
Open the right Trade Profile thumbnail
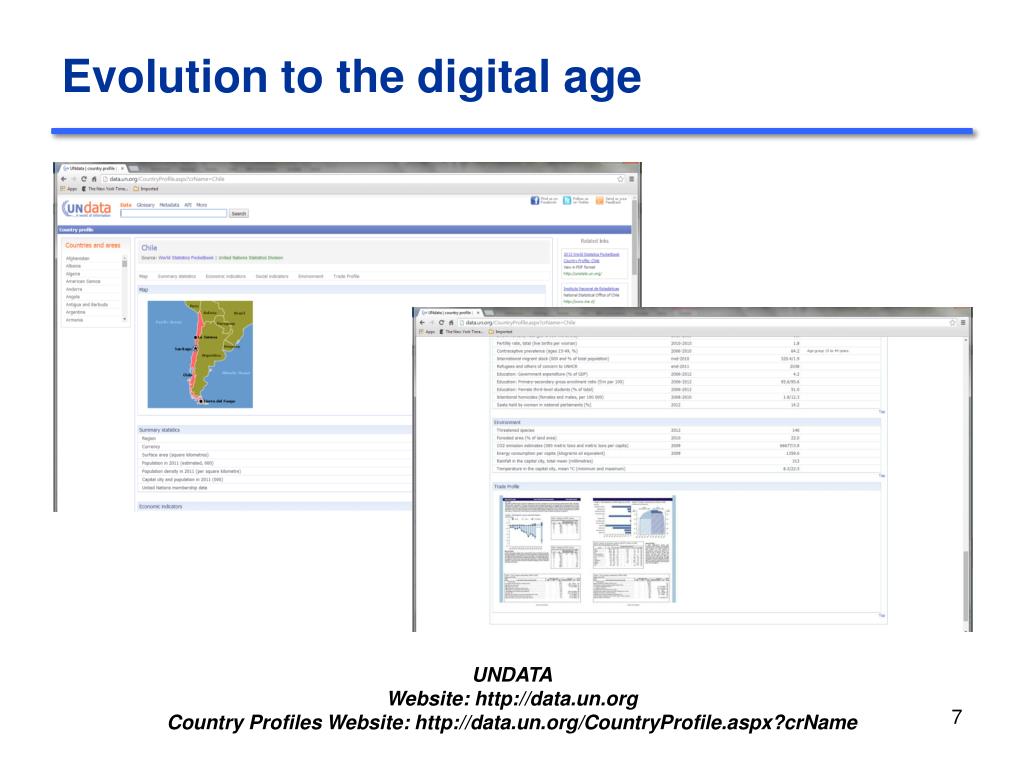click(633, 549)
